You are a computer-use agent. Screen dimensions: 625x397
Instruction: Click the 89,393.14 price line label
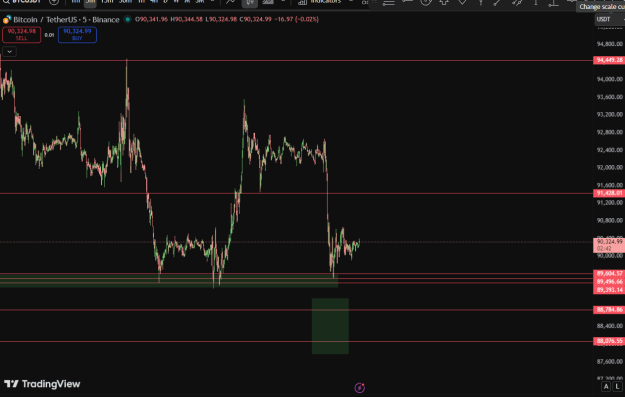click(x=609, y=290)
